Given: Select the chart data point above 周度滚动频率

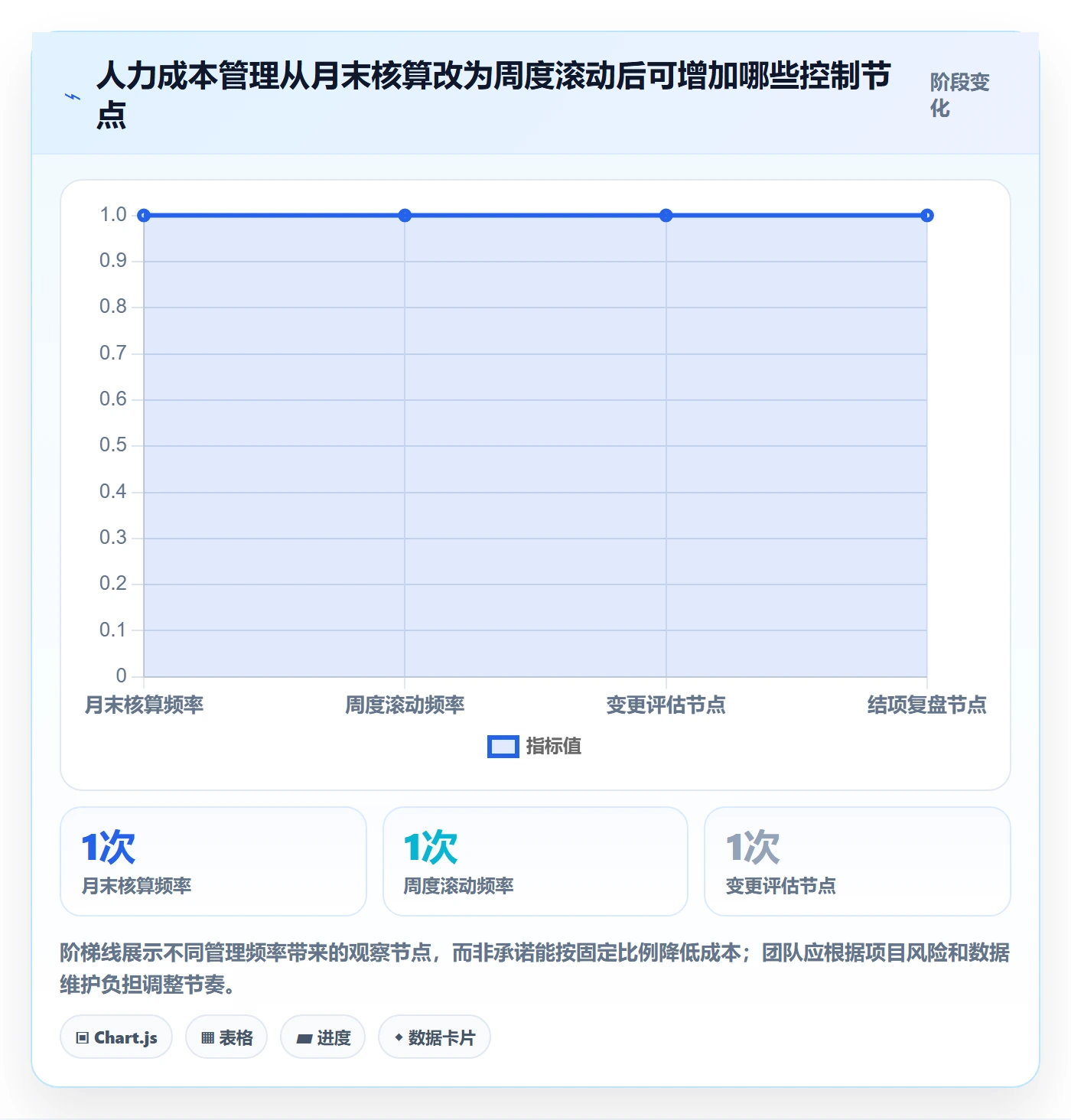Looking at the screenshot, I should coord(405,216).
